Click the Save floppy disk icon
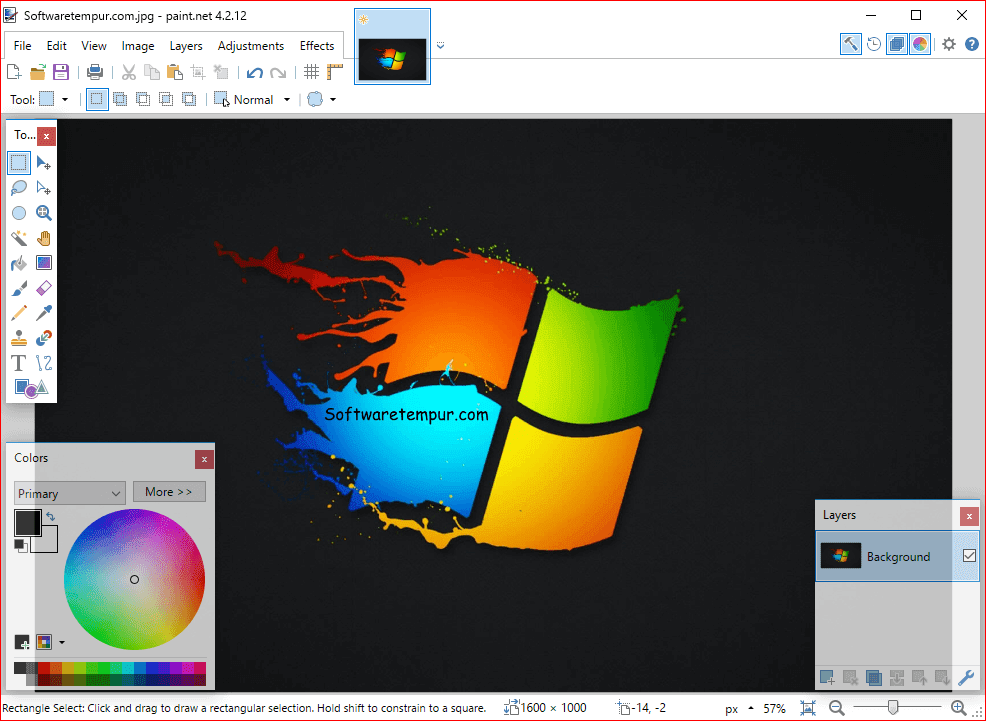 [61, 72]
